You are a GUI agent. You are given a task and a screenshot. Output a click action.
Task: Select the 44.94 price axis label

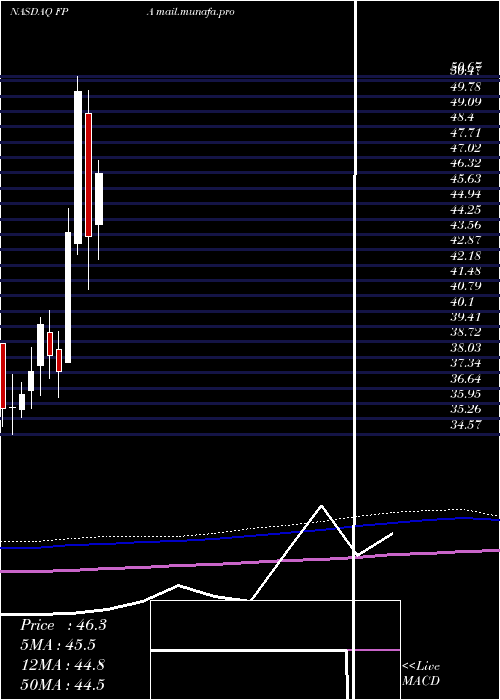(x=466, y=194)
